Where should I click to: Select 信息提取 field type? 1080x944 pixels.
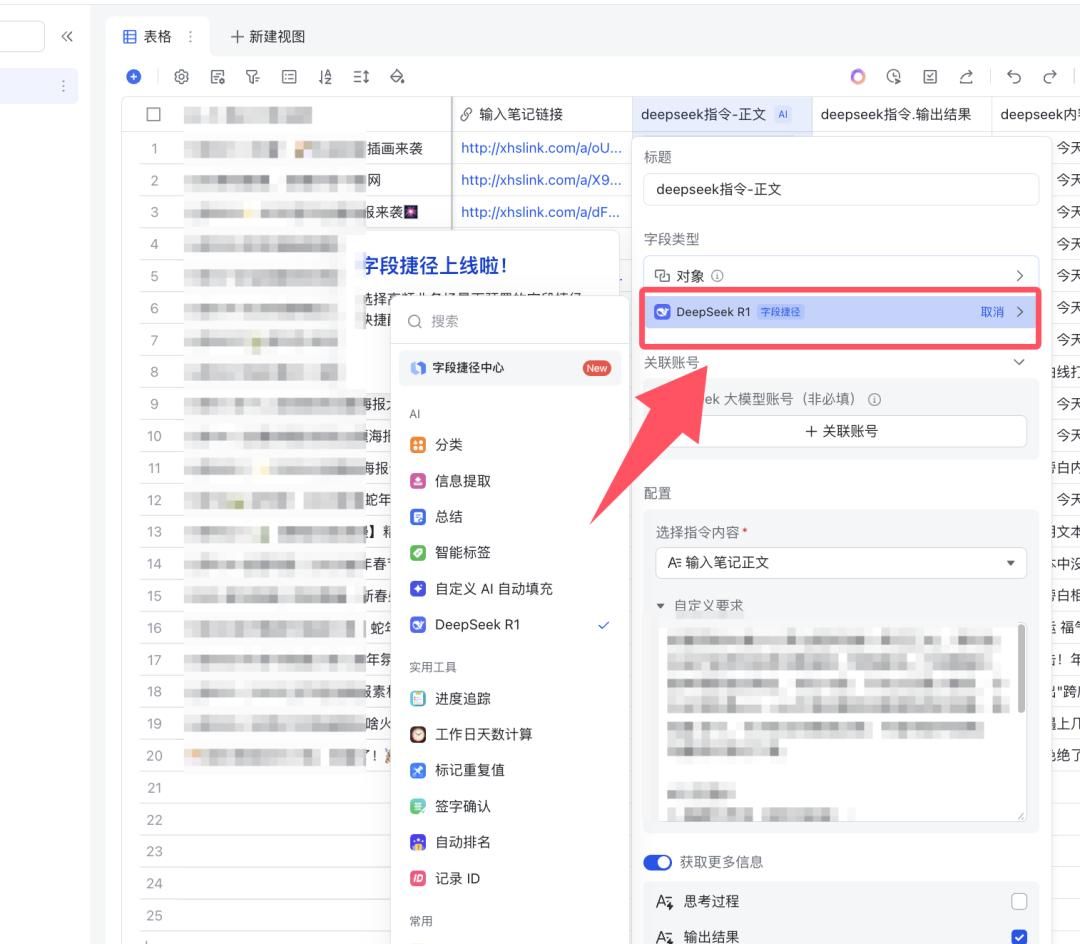510,481
